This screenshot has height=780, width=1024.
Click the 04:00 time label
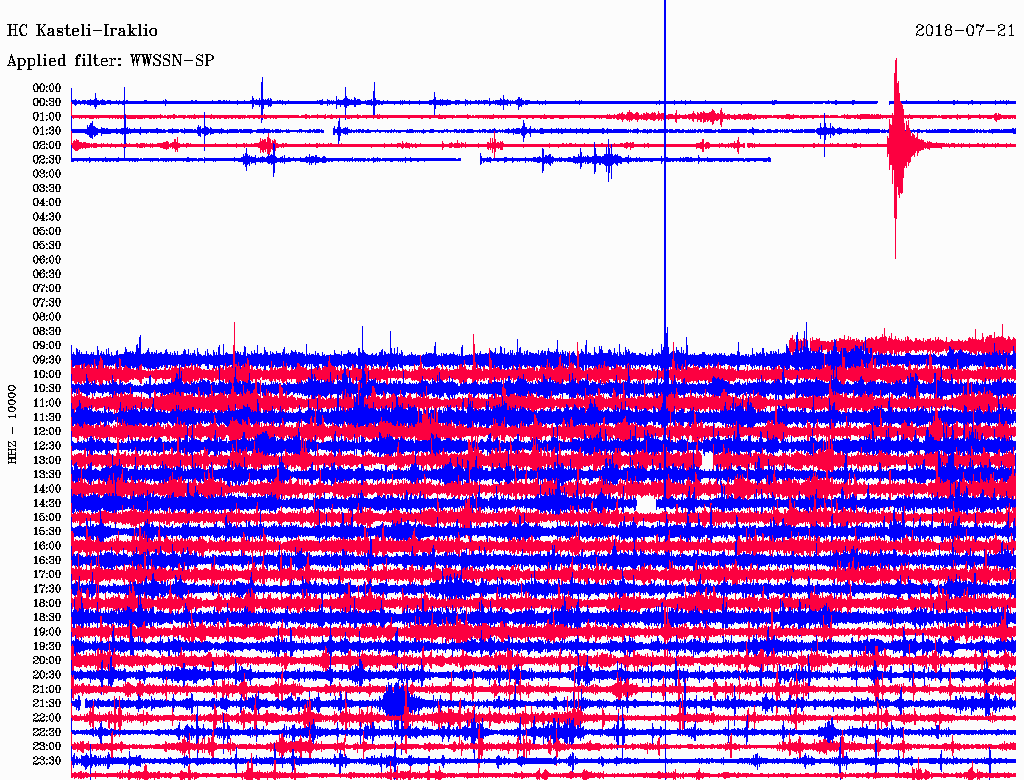coord(47,203)
